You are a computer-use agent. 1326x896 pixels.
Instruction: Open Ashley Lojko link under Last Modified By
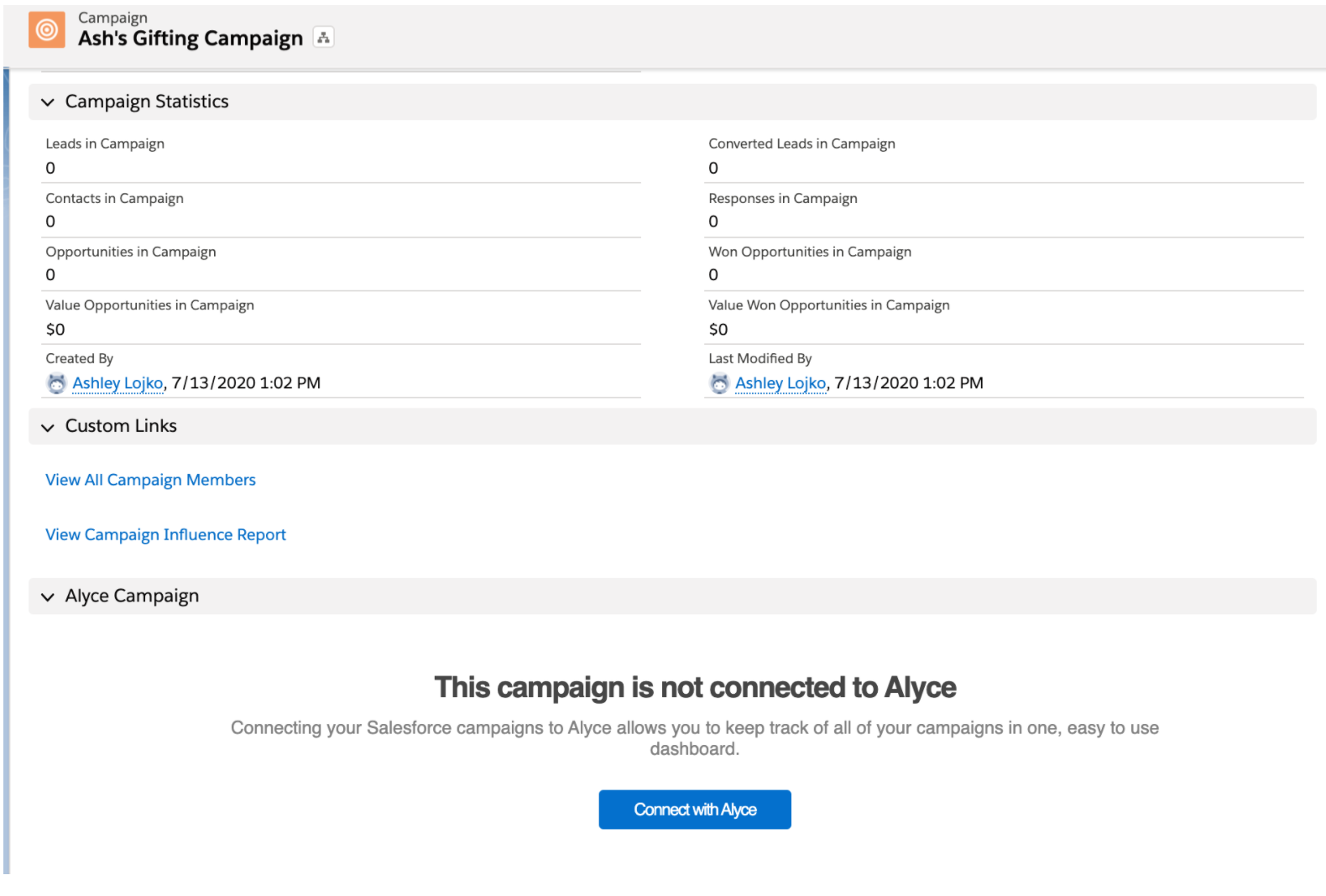[780, 383]
